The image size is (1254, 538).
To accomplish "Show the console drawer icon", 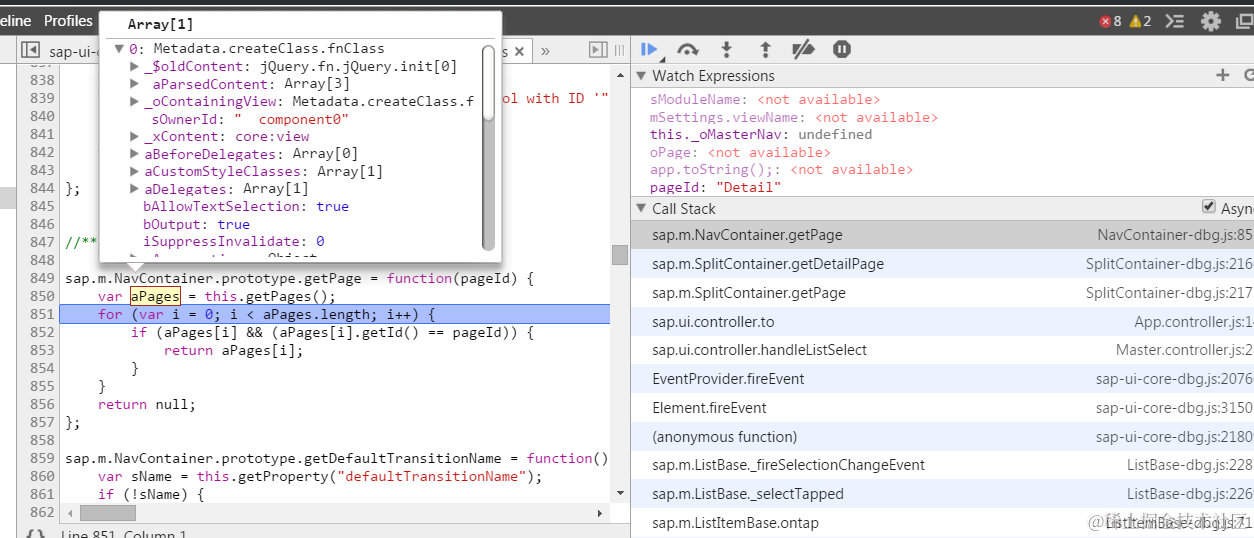I will [x=1176, y=21].
